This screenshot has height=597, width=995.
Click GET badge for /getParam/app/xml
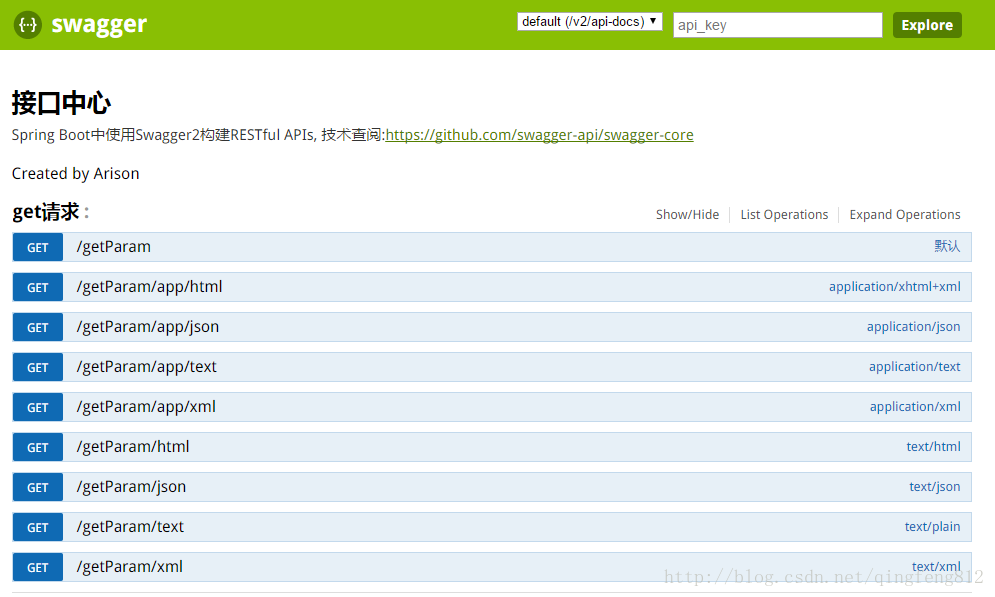(x=37, y=407)
